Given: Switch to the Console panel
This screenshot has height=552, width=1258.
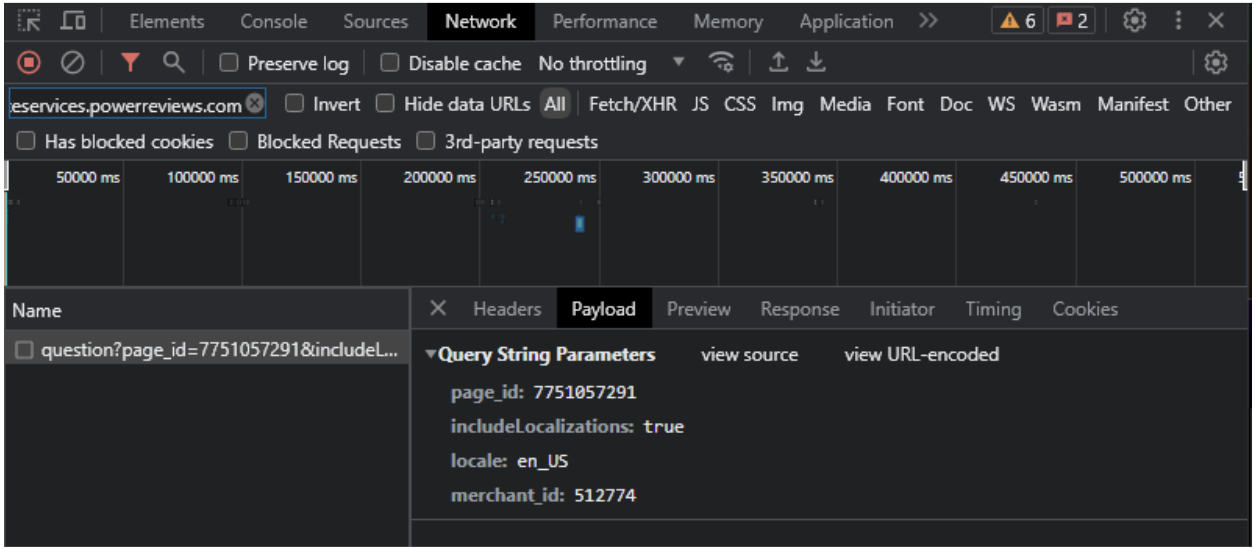Looking at the screenshot, I should [274, 21].
